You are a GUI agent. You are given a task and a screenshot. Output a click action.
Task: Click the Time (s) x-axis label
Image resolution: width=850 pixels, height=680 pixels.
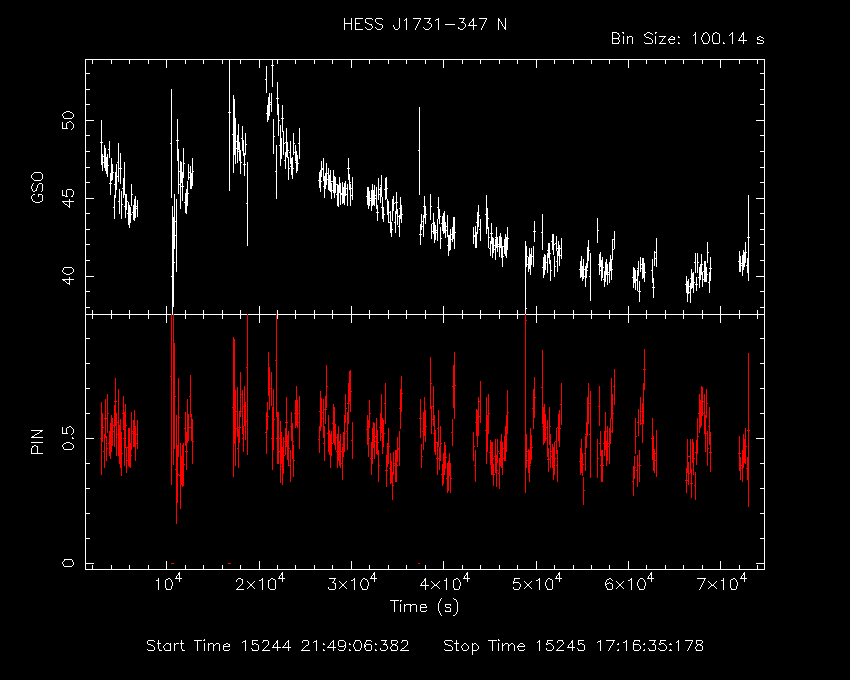(424, 606)
